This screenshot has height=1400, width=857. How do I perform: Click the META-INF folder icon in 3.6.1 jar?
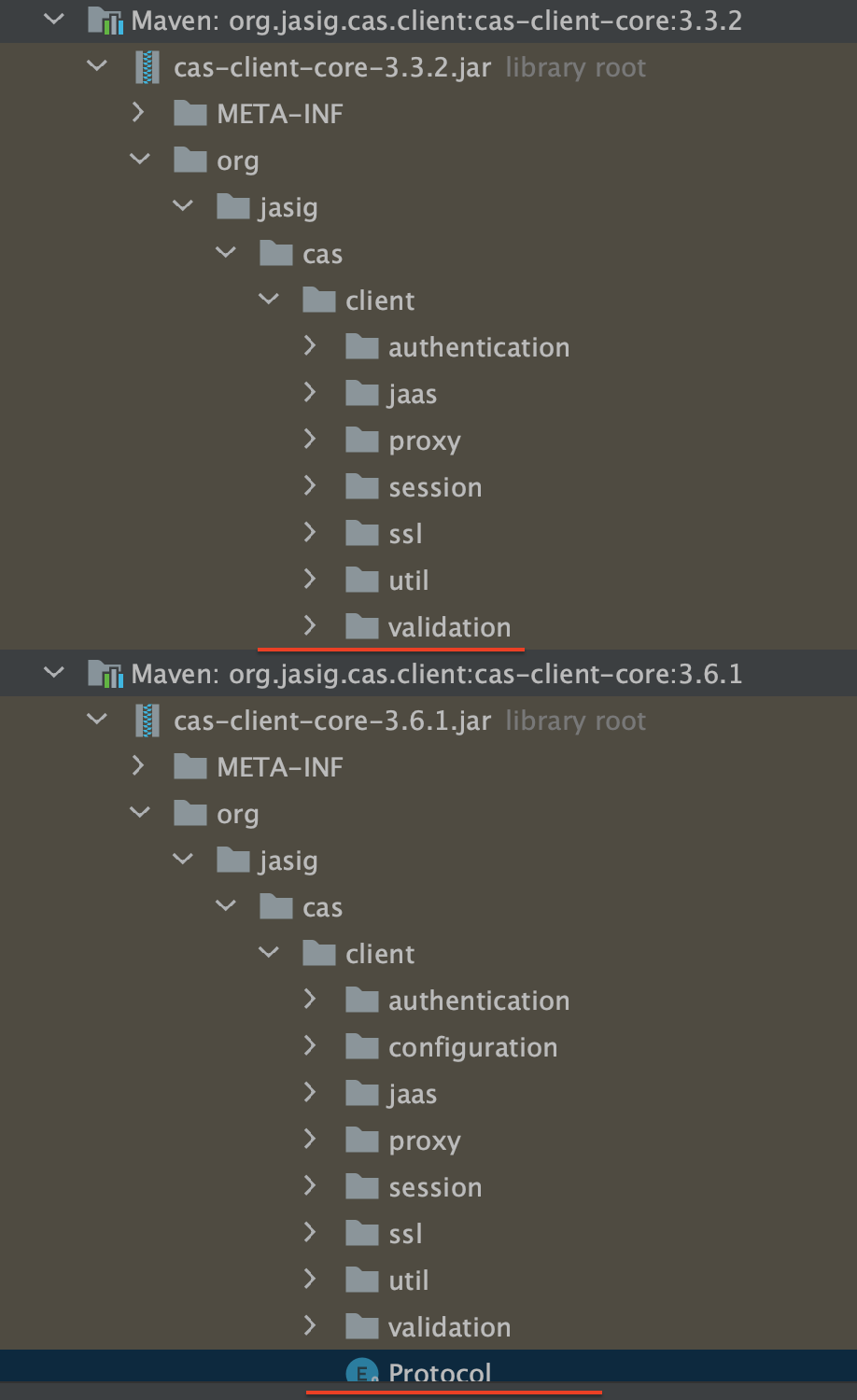(190, 766)
